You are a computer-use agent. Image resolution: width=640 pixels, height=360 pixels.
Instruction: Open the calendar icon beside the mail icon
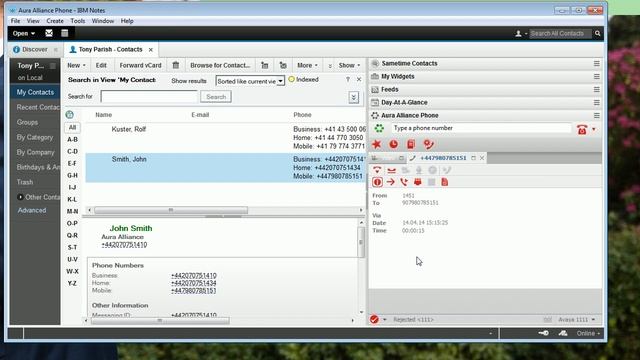click(x=64, y=33)
